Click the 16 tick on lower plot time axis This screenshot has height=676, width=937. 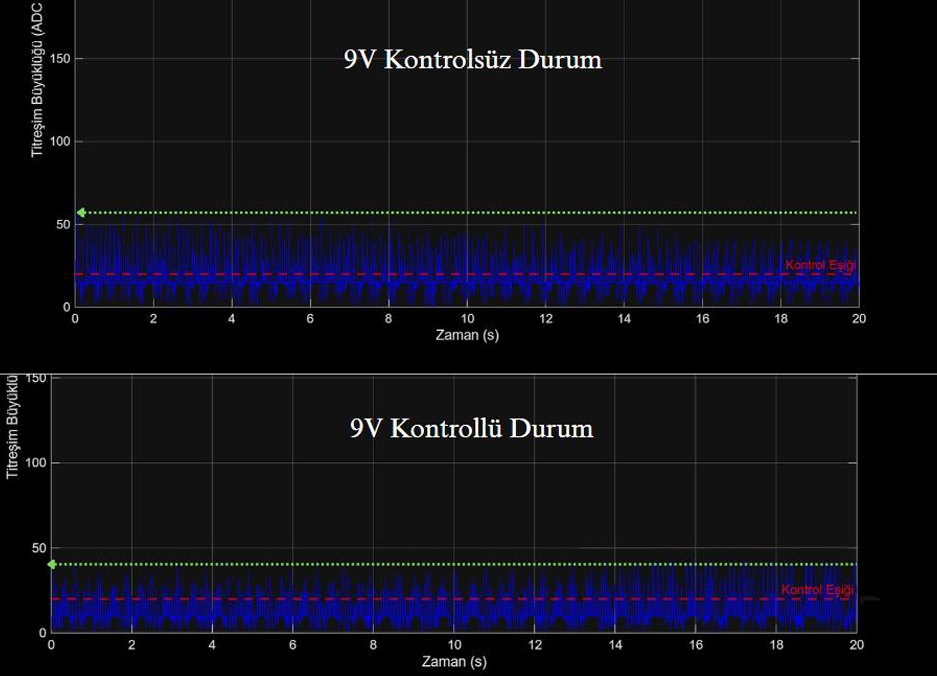click(696, 646)
